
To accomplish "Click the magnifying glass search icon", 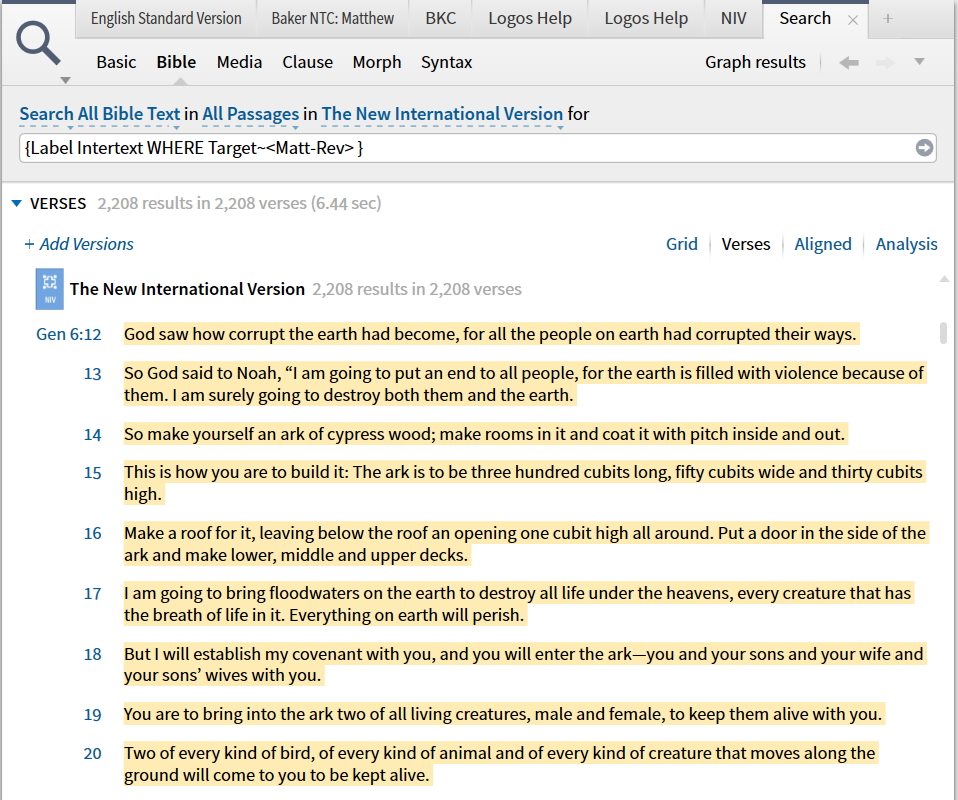I will point(38,43).
